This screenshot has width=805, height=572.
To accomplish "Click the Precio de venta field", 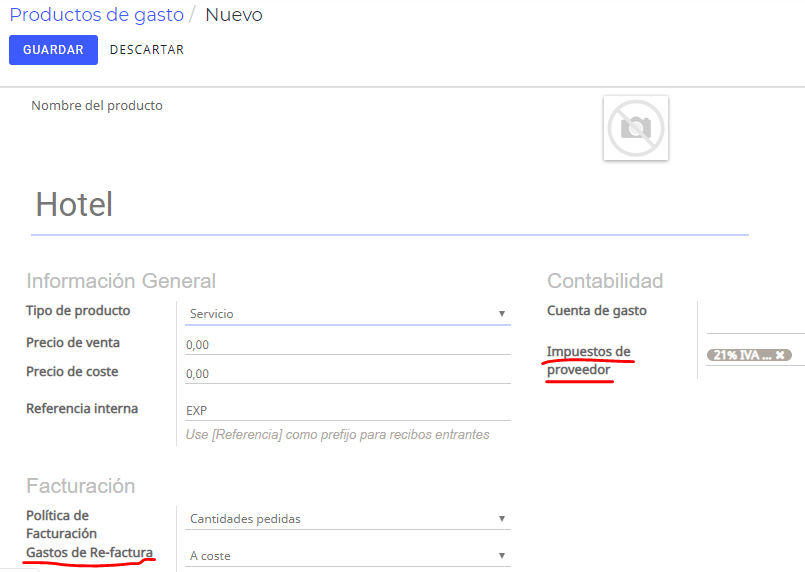I will 348,345.
